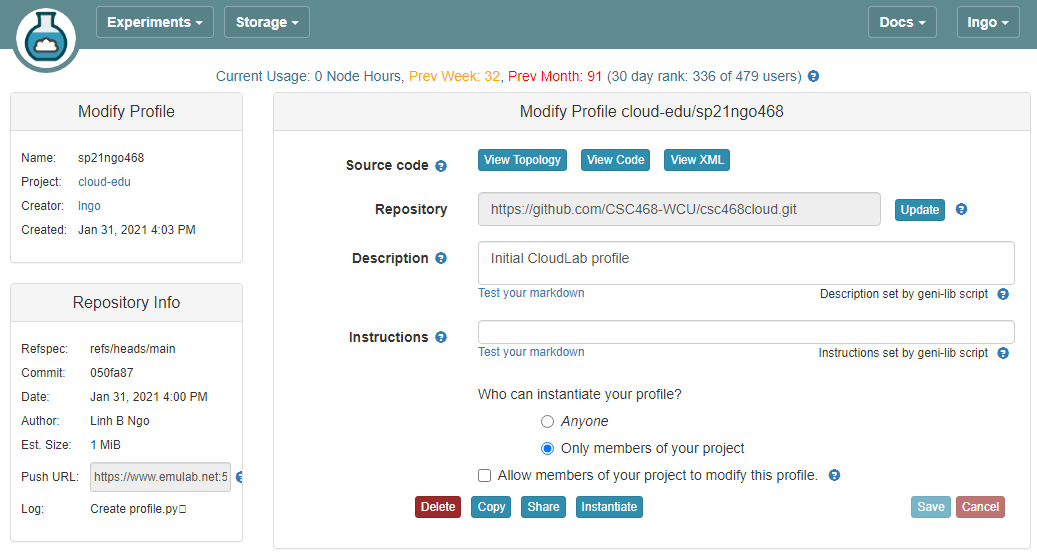Select Only members of your project
This screenshot has height=558, width=1037.
547,449
